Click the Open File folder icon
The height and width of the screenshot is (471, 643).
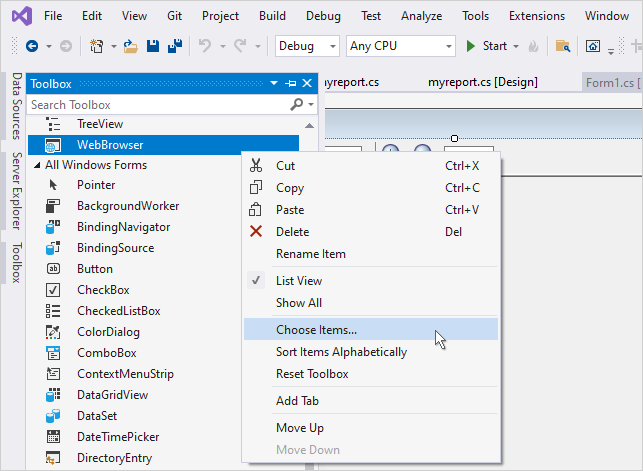[131, 46]
